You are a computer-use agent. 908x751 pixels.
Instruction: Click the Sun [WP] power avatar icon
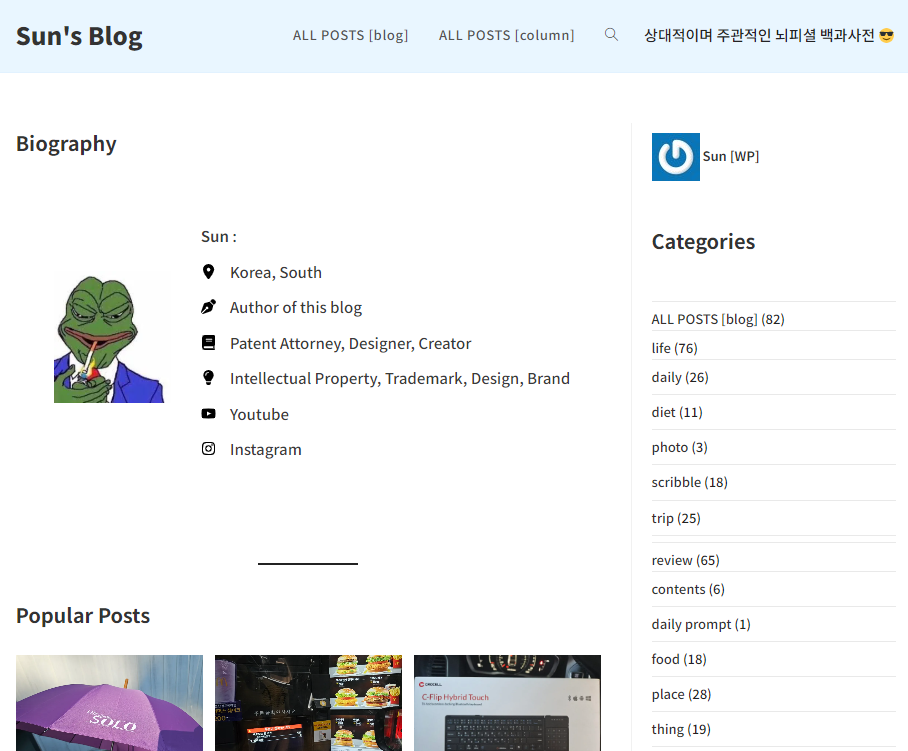click(x=675, y=157)
